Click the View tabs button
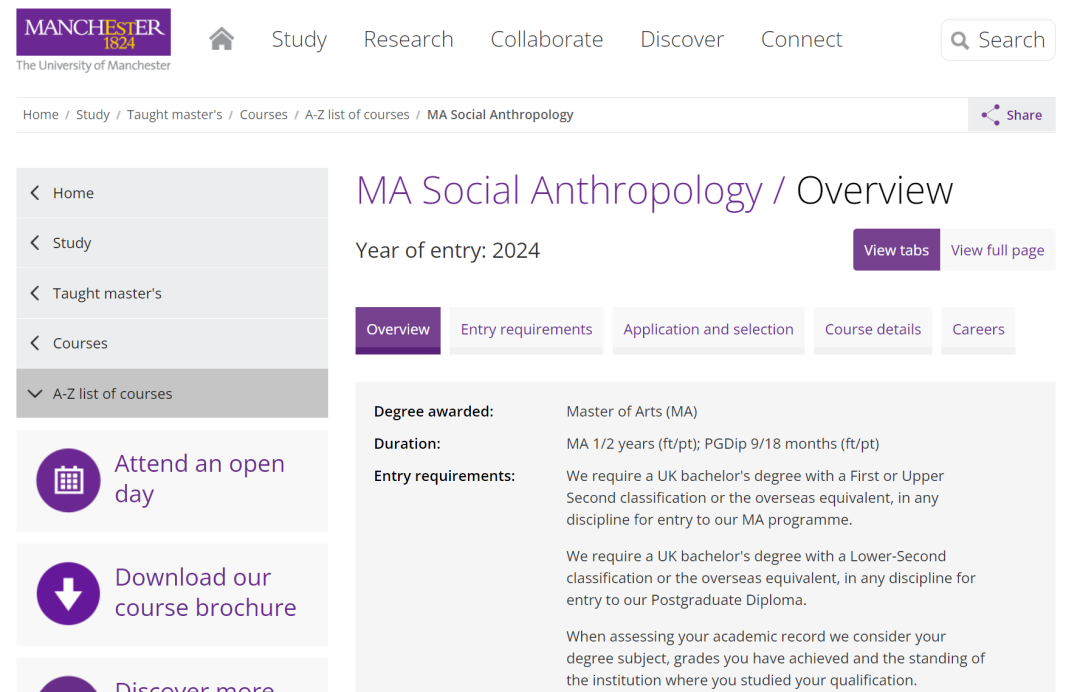The image size is (1080, 692). click(x=896, y=250)
